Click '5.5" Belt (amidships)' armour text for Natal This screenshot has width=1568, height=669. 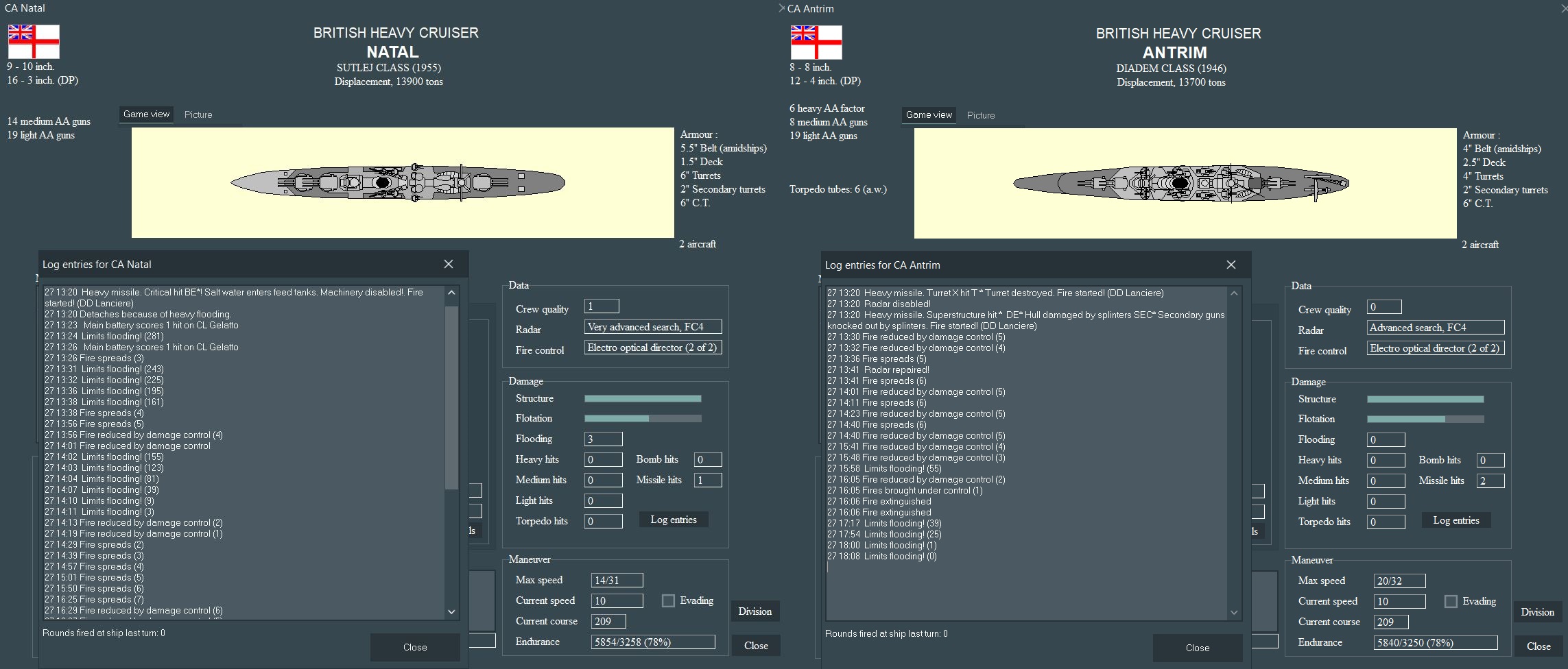click(724, 148)
